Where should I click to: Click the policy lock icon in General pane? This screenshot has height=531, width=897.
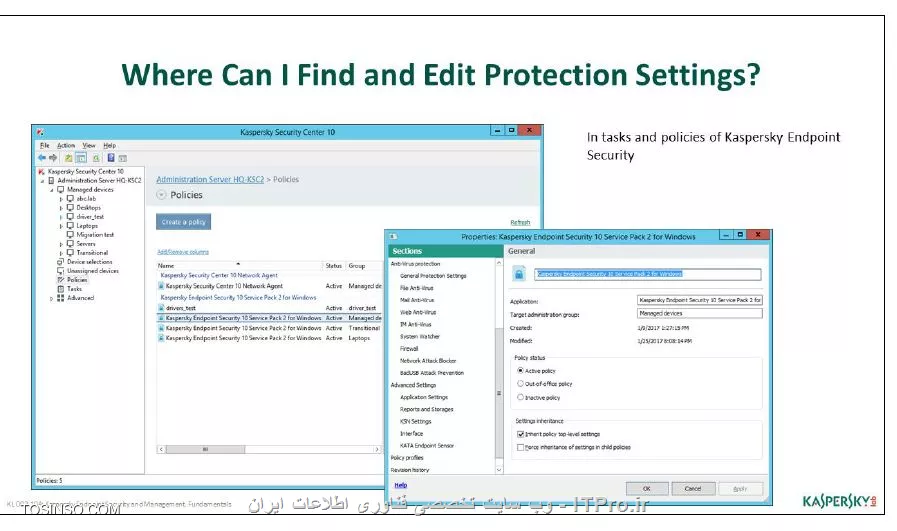point(519,274)
